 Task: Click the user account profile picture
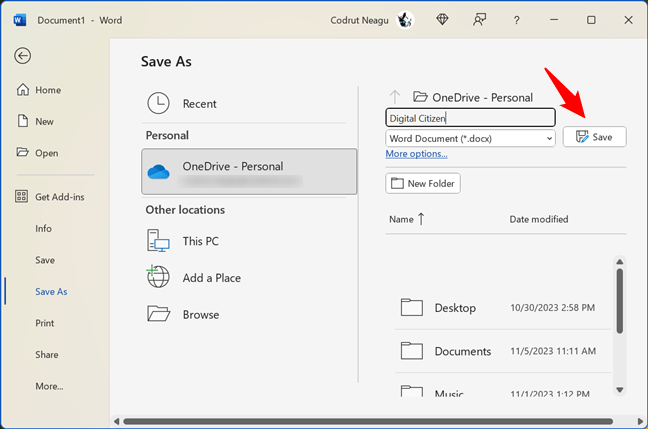(405, 20)
